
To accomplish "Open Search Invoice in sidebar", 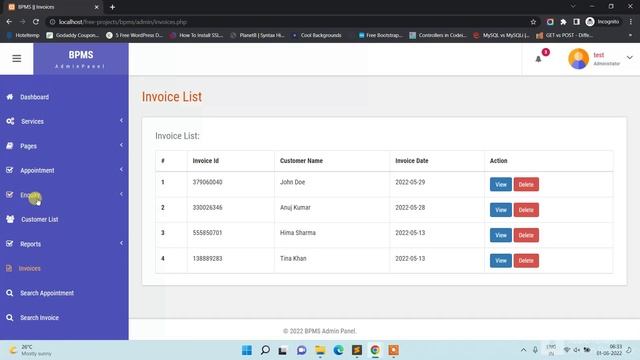I will 40,318.
